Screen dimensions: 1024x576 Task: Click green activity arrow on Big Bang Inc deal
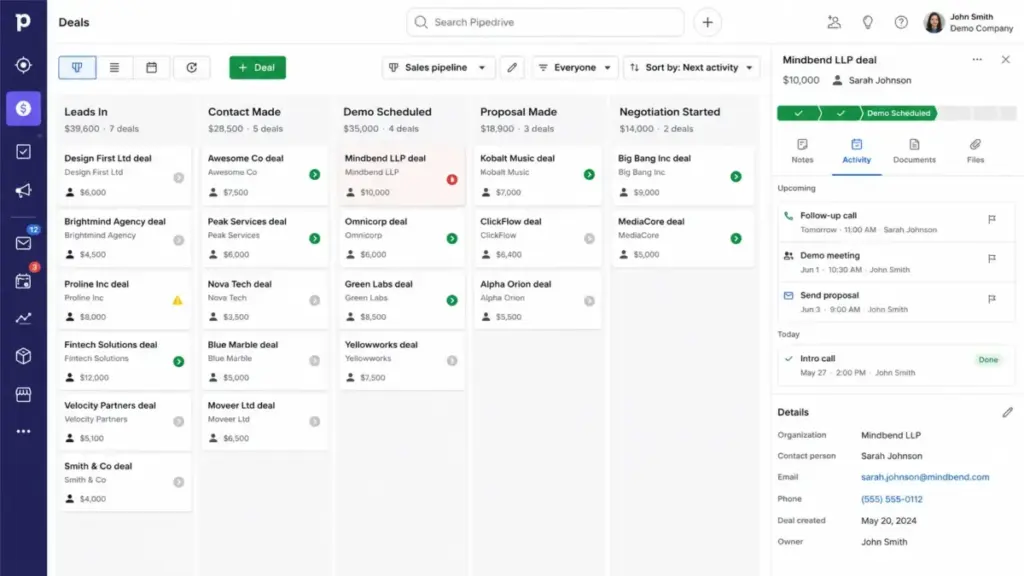[736, 176]
